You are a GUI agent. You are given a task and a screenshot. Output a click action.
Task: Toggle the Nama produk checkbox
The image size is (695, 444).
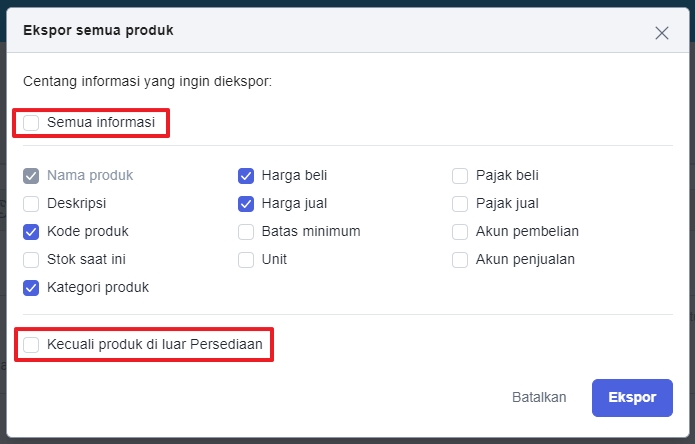pos(32,176)
